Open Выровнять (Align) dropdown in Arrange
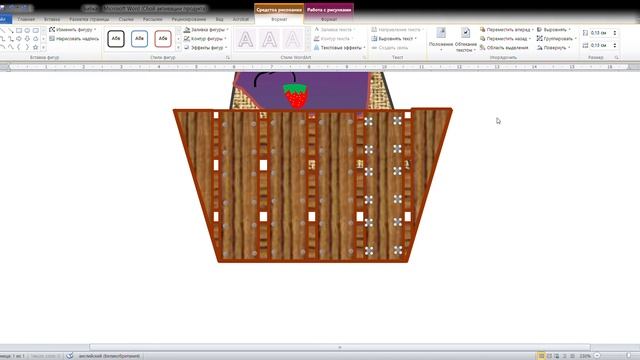Image resolution: width=640 pixels, height=360 pixels. (x=553, y=30)
